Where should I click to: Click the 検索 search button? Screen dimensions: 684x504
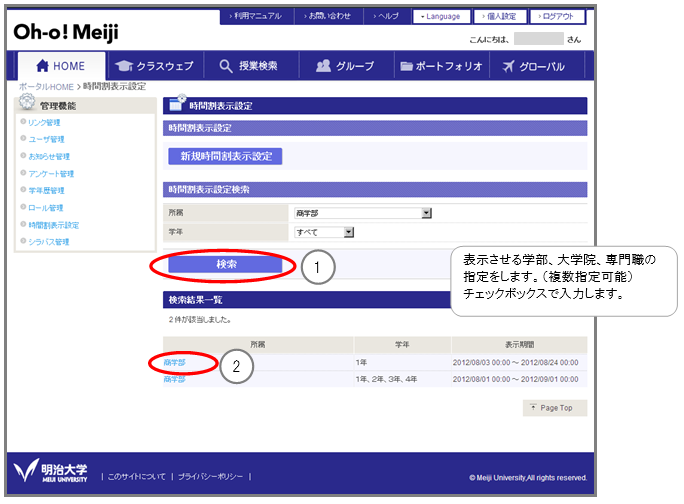pyautogui.click(x=225, y=264)
